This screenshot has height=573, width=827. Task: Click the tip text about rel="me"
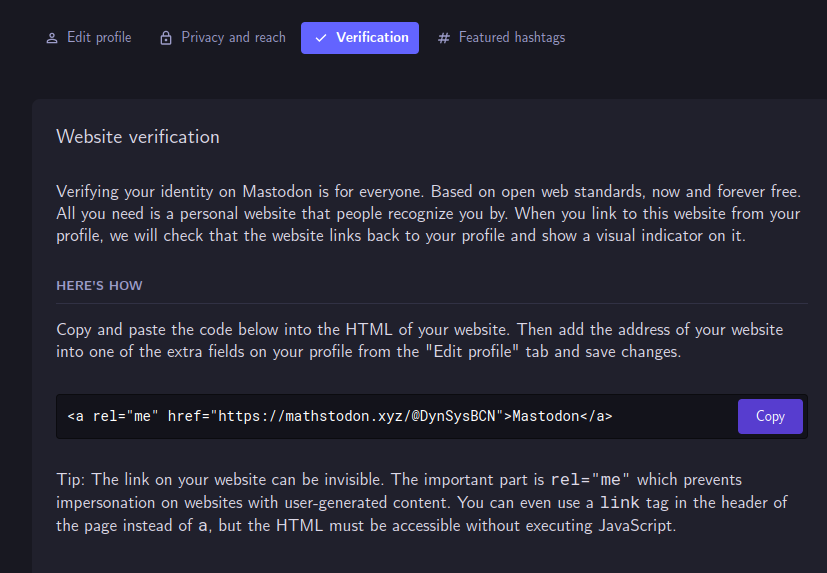[422, 502]
